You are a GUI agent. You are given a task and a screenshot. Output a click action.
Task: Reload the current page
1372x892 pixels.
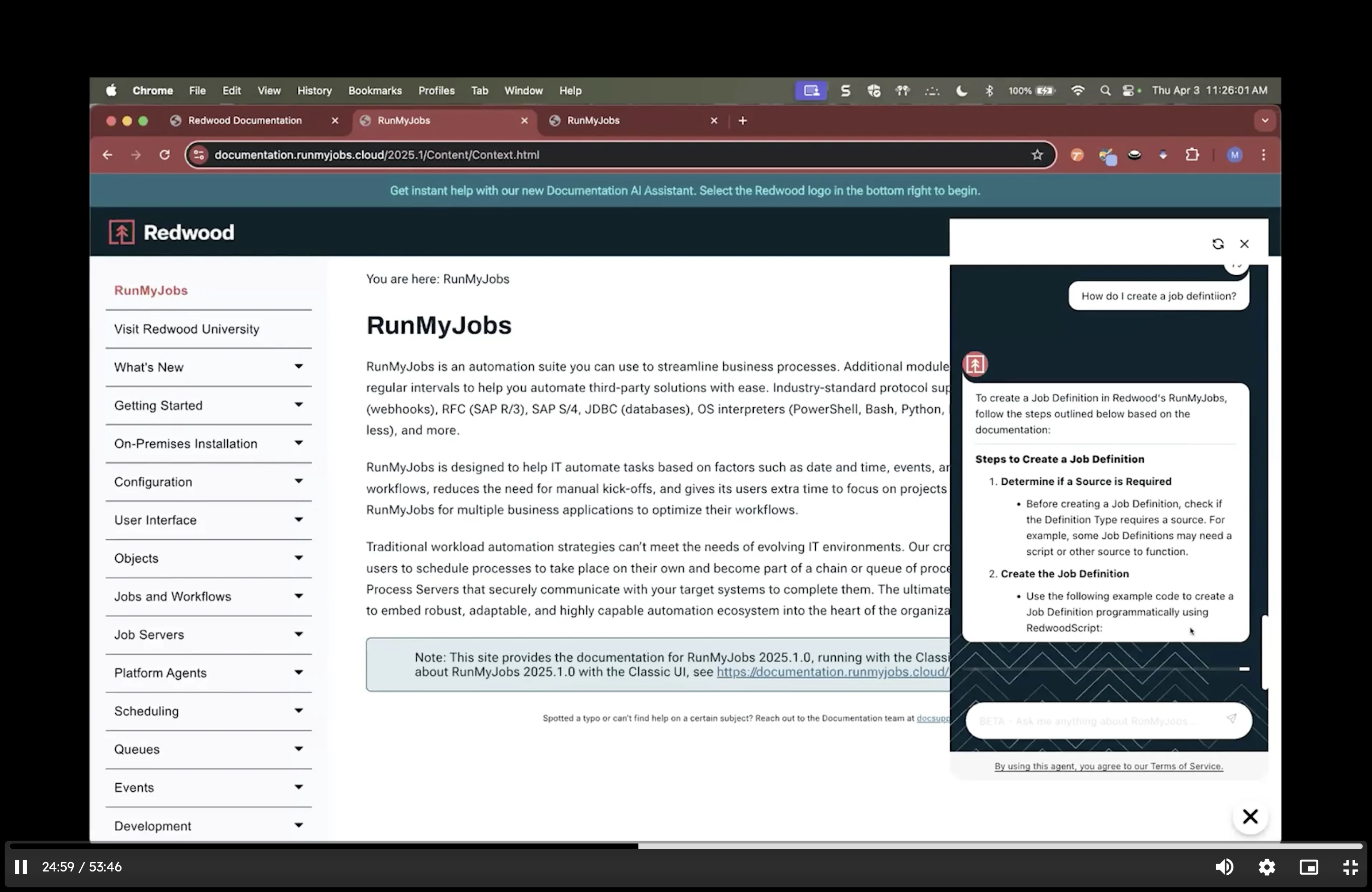coord(165,154)
